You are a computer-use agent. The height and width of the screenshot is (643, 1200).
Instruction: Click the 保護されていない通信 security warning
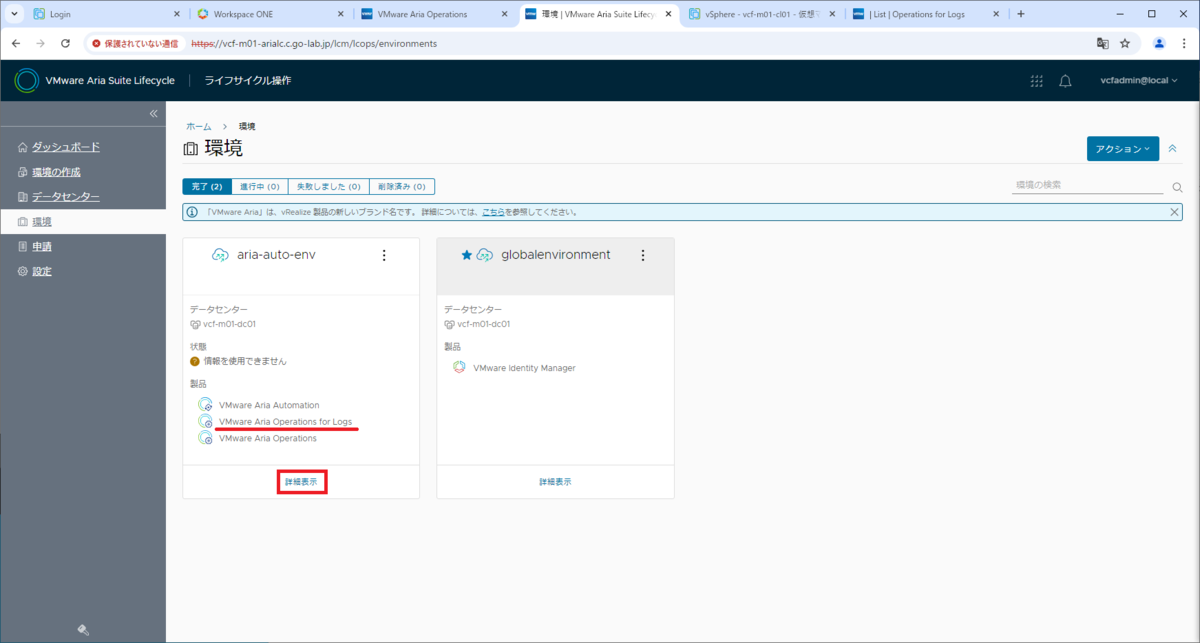coord(133,44)
